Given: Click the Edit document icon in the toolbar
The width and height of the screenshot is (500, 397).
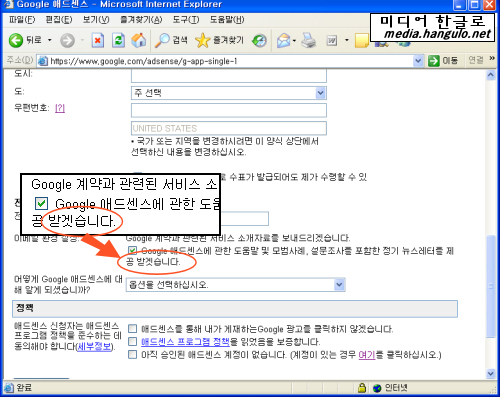Looking at the screenshot, I should tap(332, 41).
